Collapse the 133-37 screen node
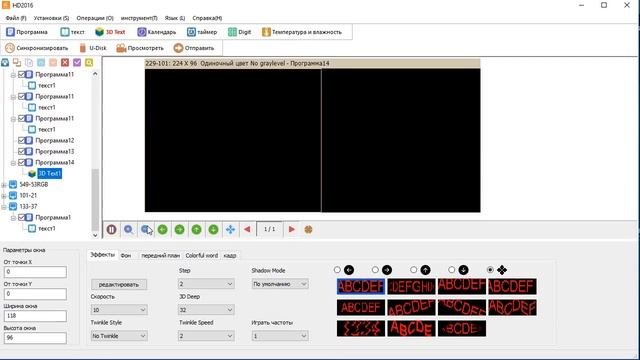 click(x=4, y=207)
